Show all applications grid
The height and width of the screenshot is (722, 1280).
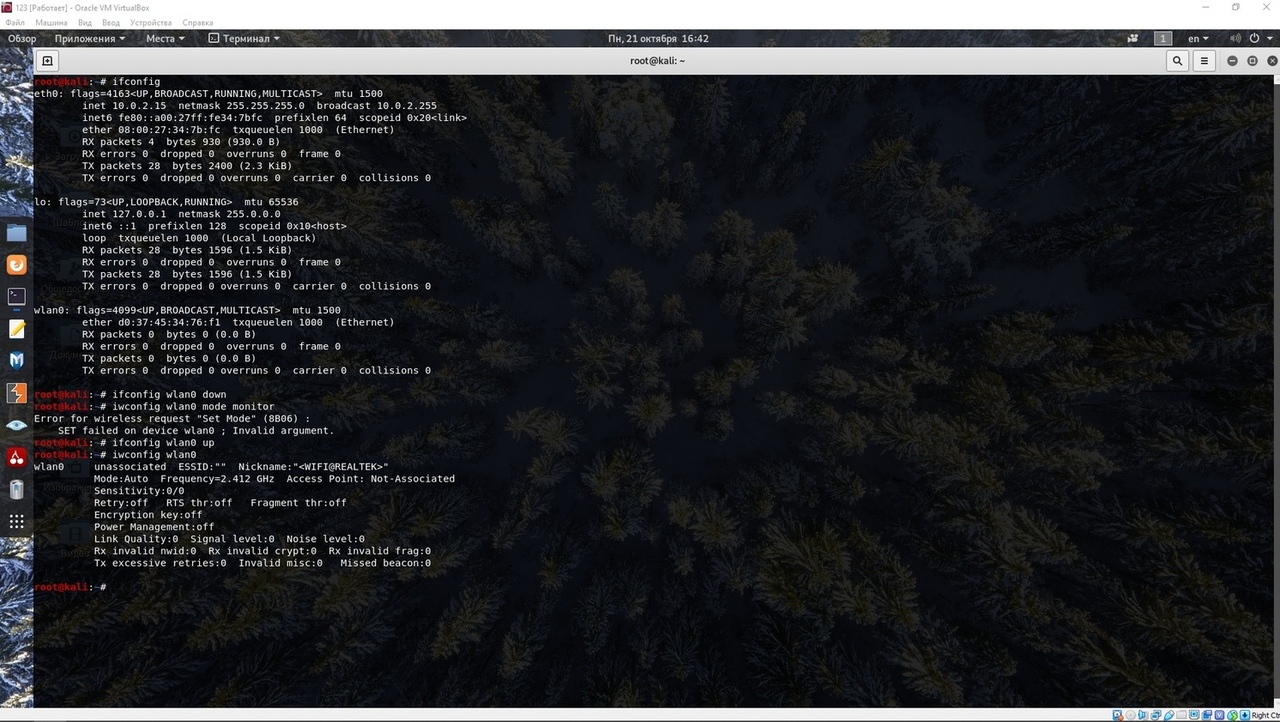click(16, 521)
